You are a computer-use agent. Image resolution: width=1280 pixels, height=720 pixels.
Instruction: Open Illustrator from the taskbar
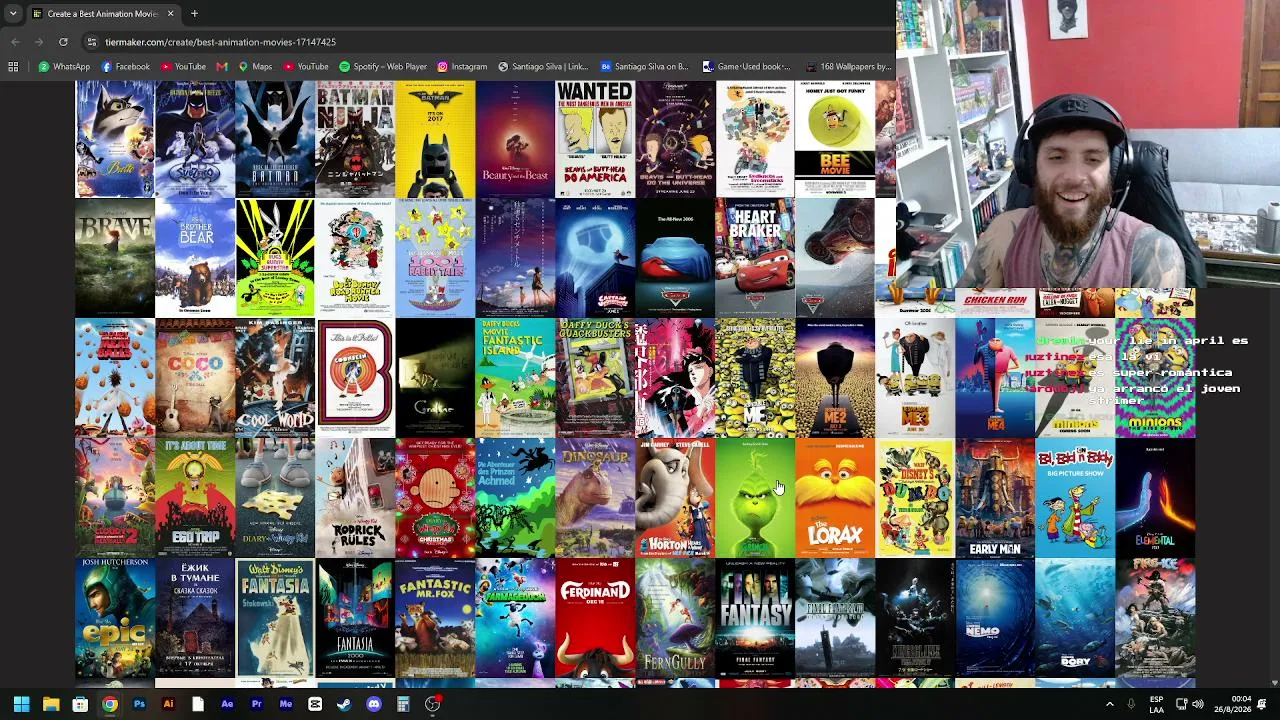click(x=168, y=704)
